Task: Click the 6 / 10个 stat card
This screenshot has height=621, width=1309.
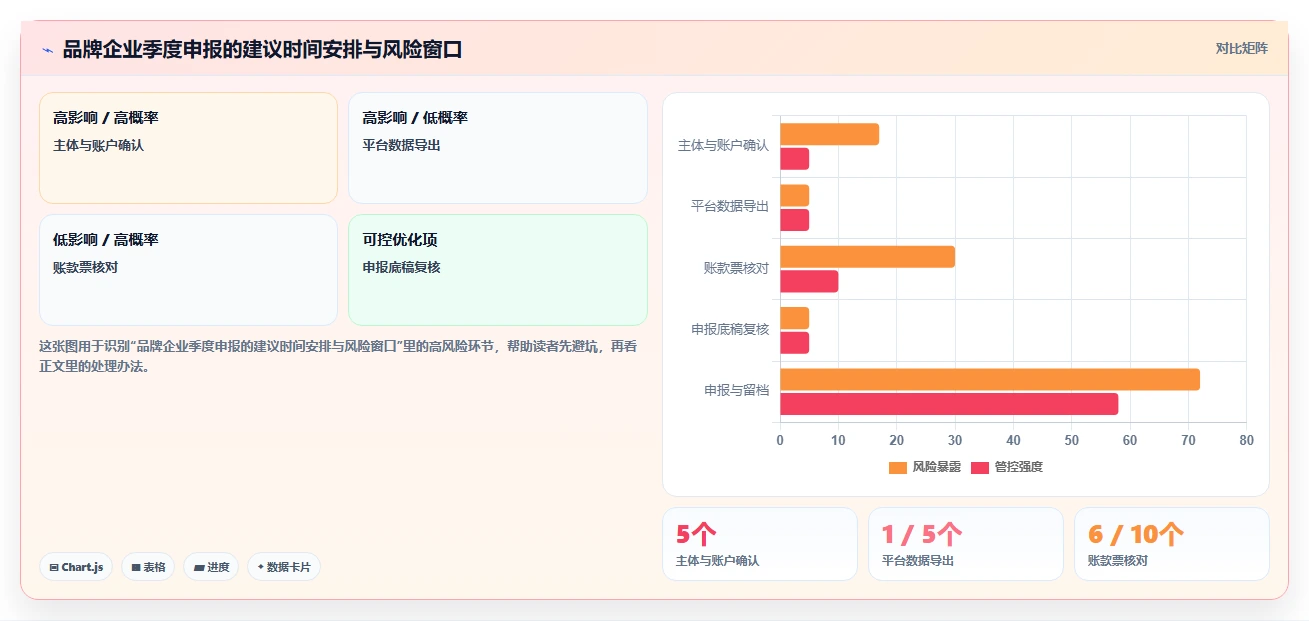Action: point(1172,544)
